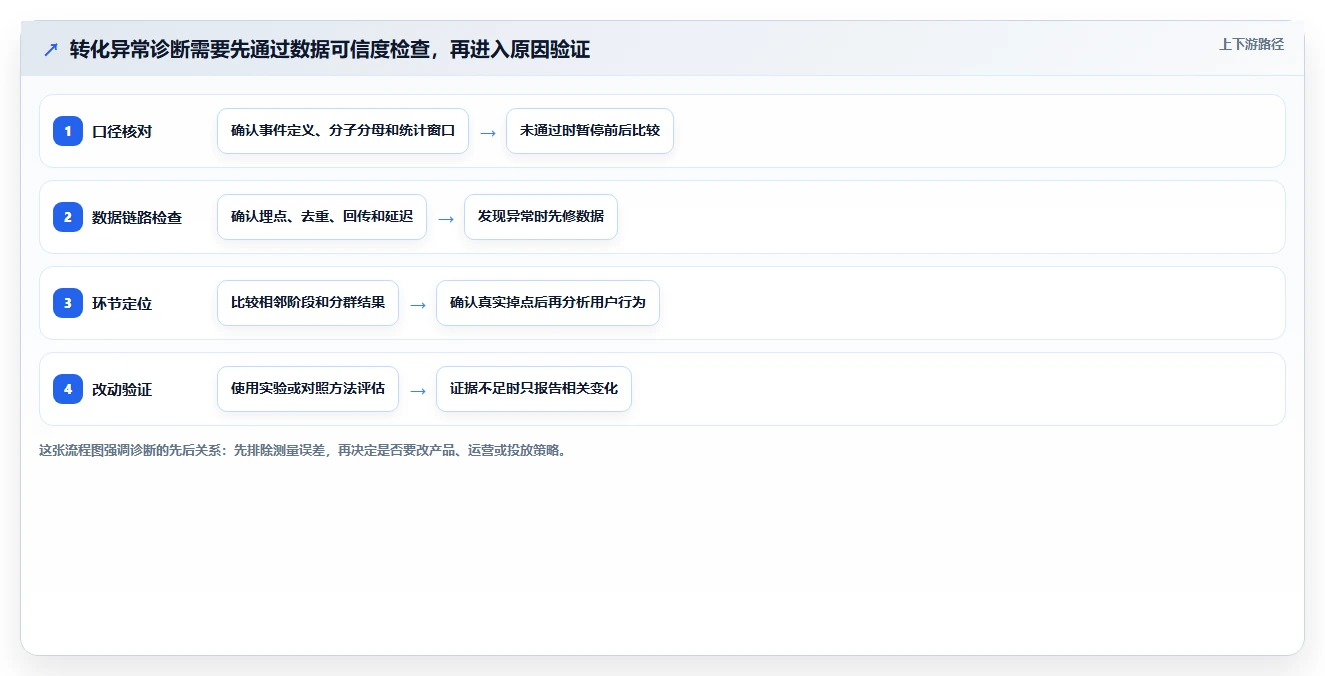Viewport: 1325px width, 676px height.
Task: Click the 未通过时暂停前后比较 box
Action: pyautogui.click(x=590, y=131)
